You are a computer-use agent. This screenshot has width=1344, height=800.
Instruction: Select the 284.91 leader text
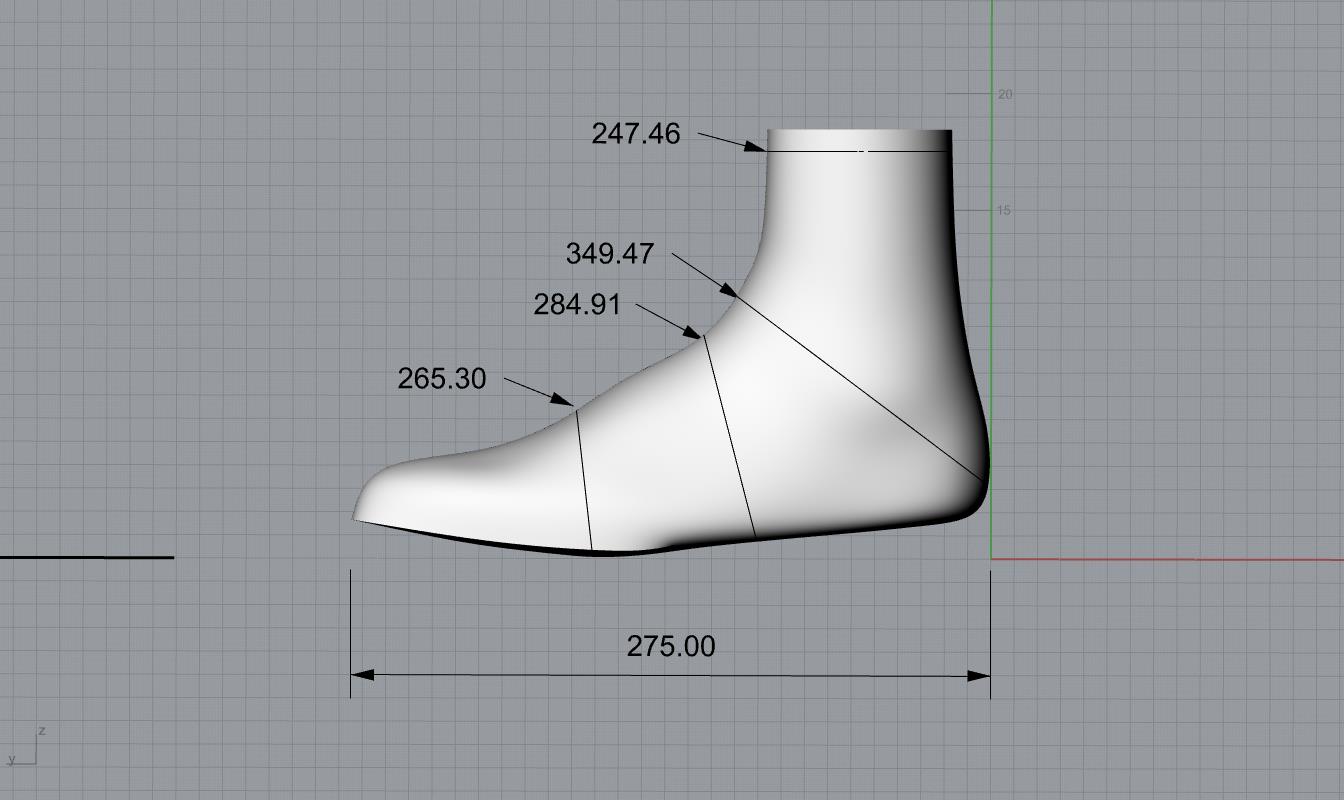tap(577, 305)
